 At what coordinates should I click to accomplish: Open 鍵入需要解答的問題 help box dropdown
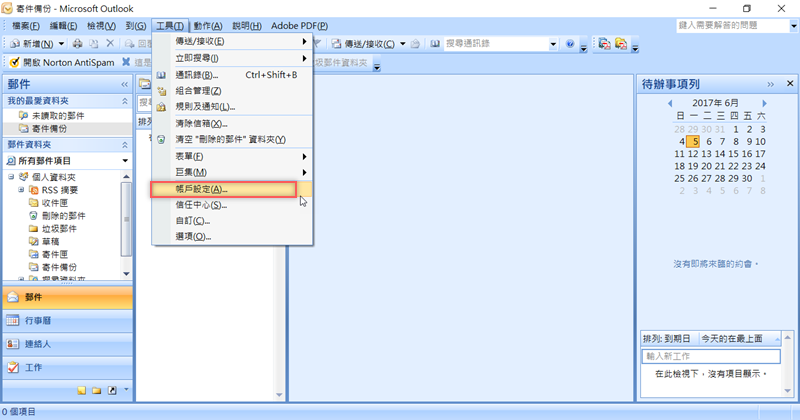[x=793, y=26]
